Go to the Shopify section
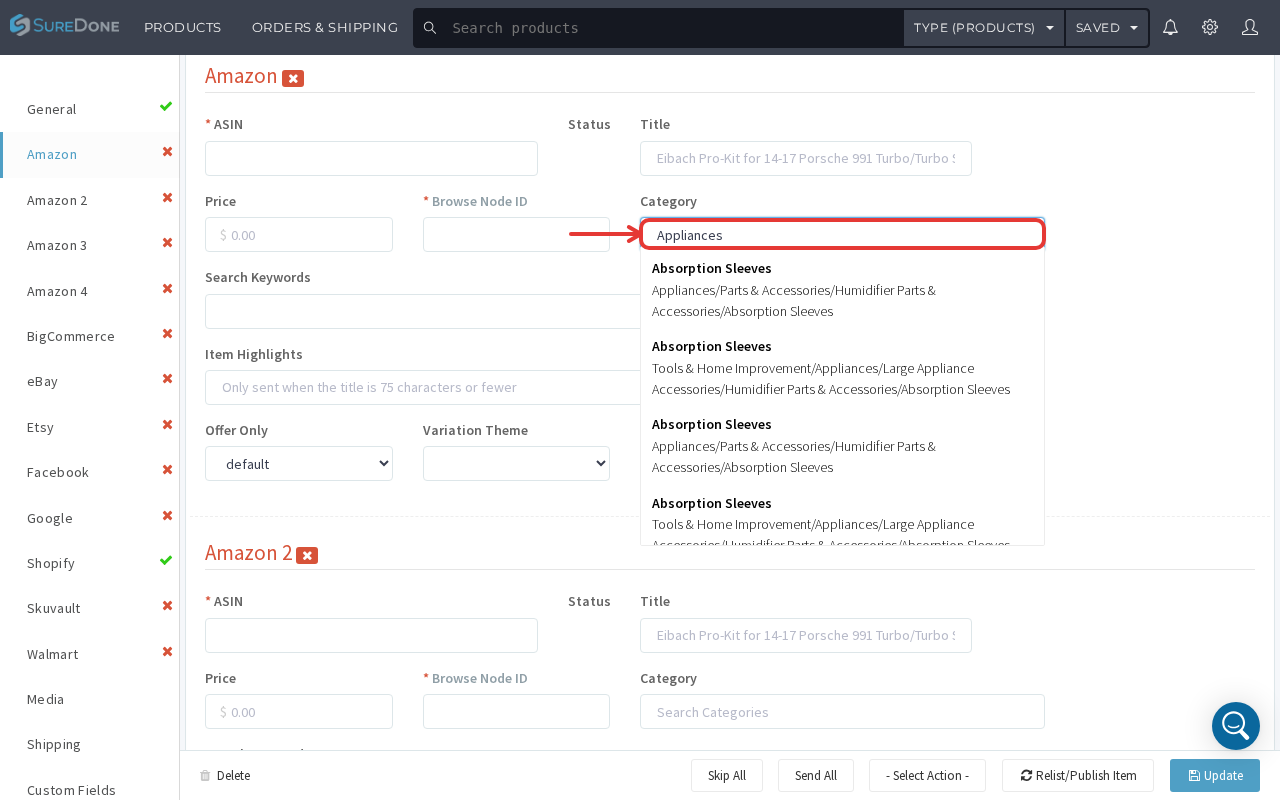The width and height of the screenshot is (1280, 800). [x=51, y=563]
